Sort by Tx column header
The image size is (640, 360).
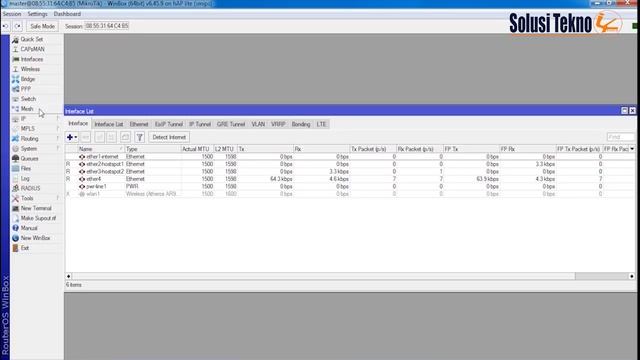265,149
